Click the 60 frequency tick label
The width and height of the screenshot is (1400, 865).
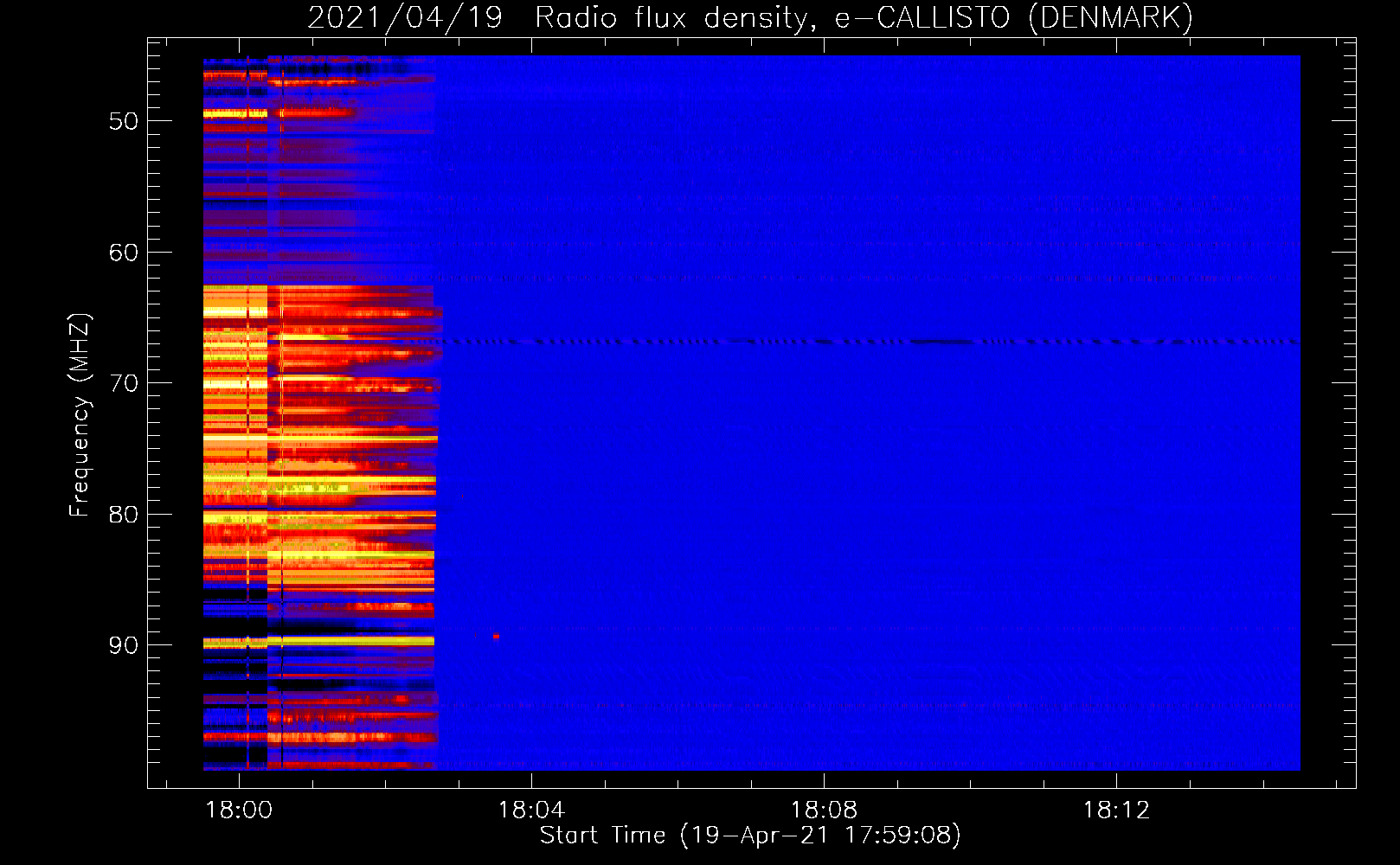[x=124, y=253]
